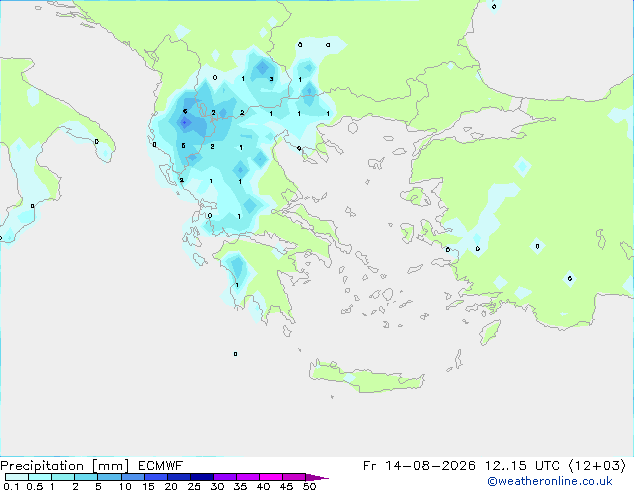Click the "ECMWF" model label
Viewport: 634px width, 490px height.
click(x=161, y=466)
